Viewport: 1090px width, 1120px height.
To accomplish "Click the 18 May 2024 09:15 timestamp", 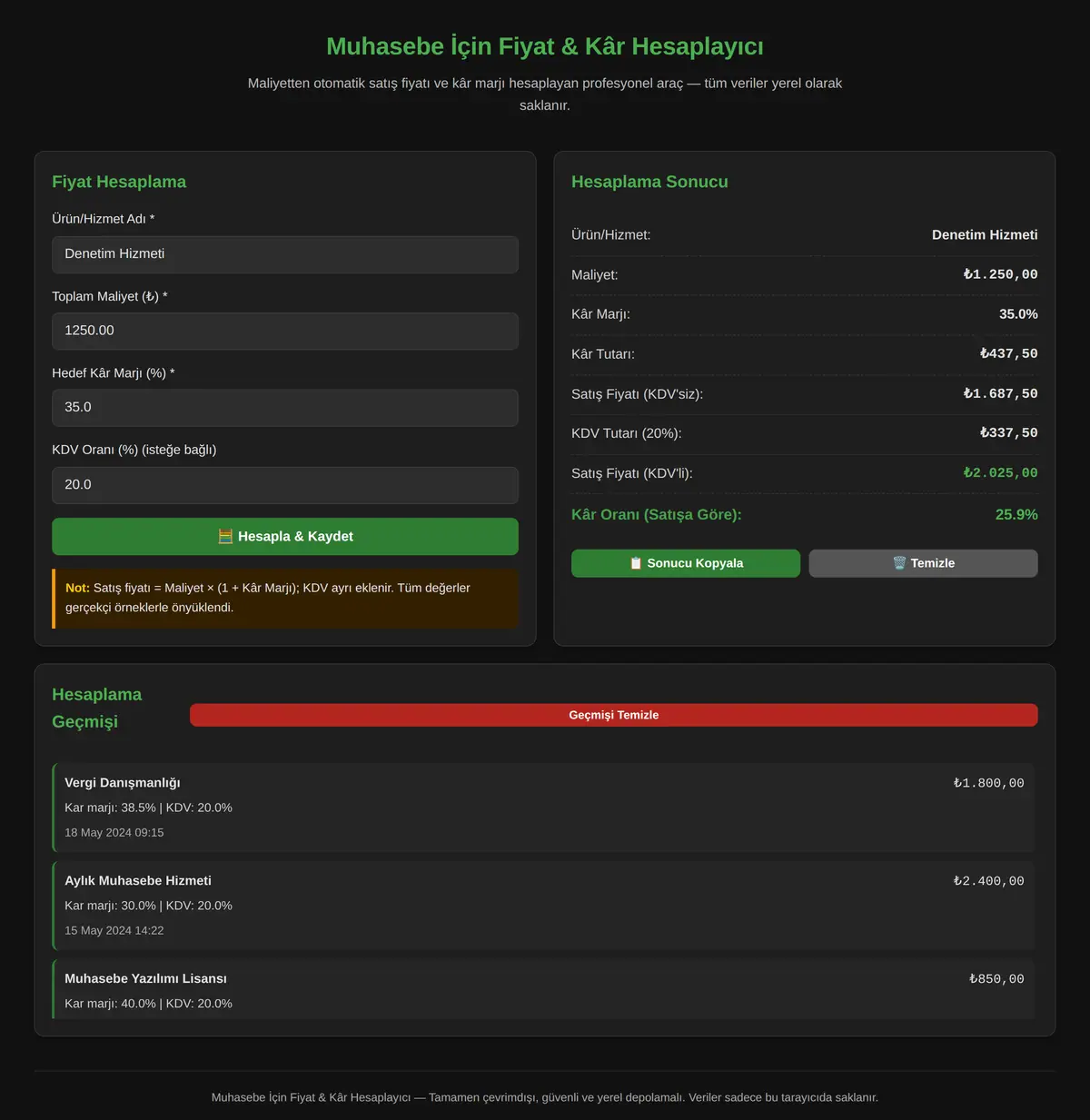I will [114, 833].
